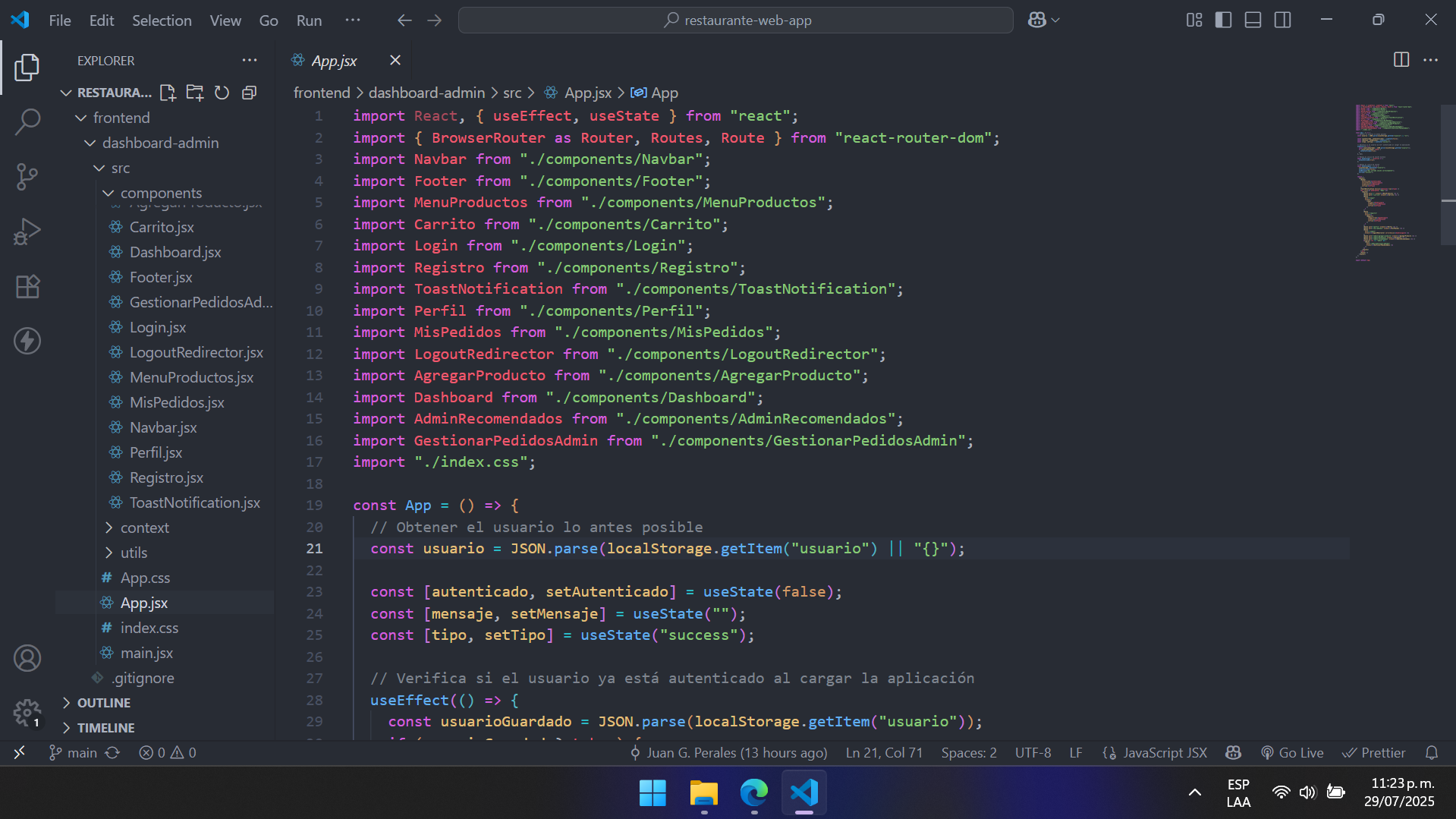1456x819 pixels.
Task: Click the restaurante-web-app search box
Action: point(735,20)
